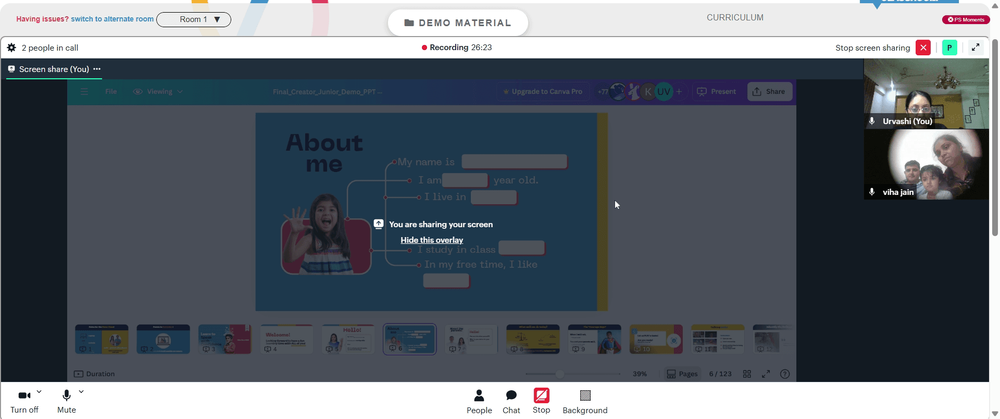Screen dimensions: 1000x419
Task: Click the About me heading
Action: [x=324, y=152]
